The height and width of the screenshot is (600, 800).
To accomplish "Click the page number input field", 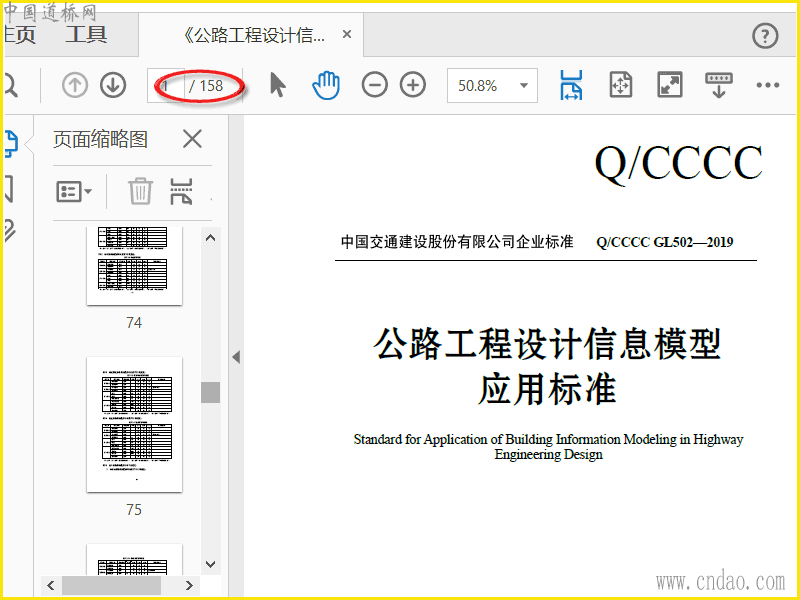I will 166,85.
